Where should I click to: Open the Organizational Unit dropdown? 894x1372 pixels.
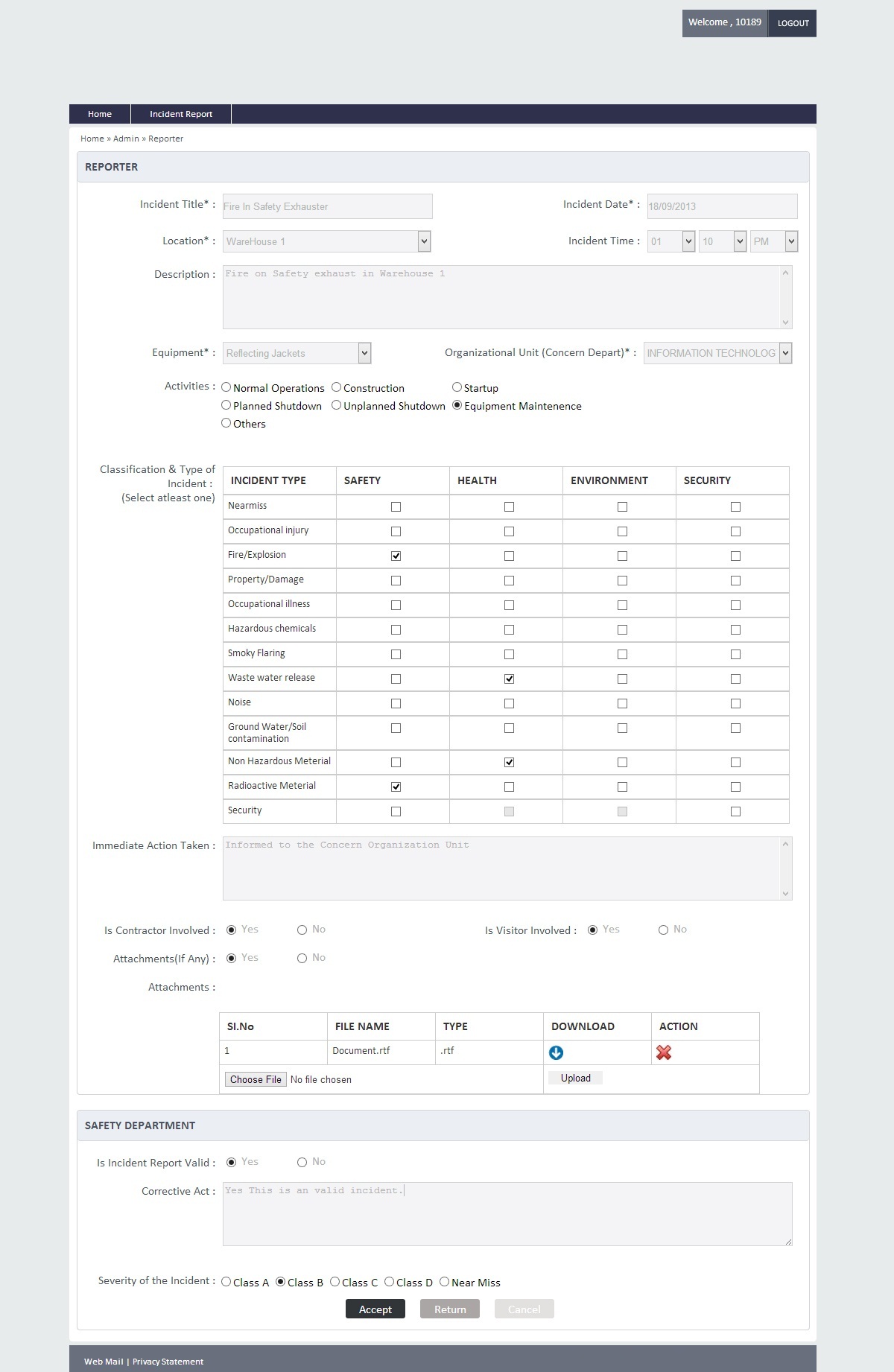718,353
